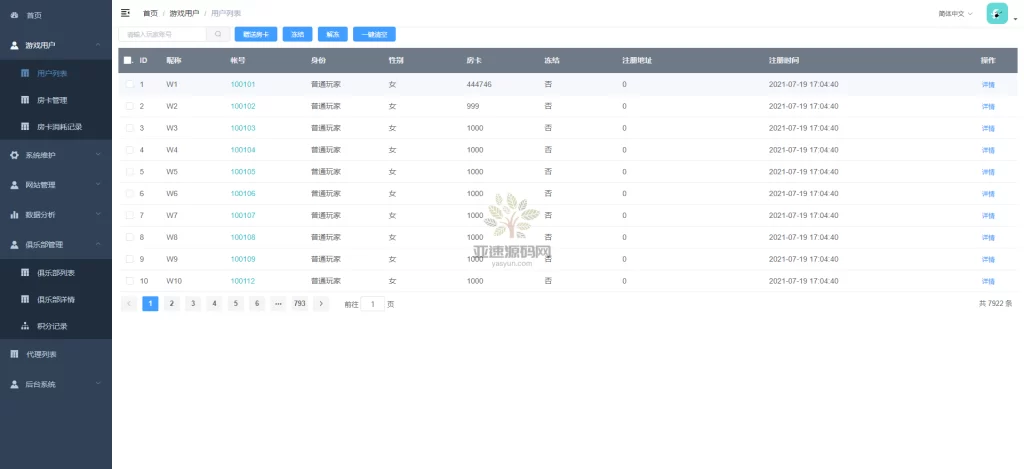This screenshot has height=469, width=1024.
Task: Open account link 100112
Action: [243, 281]
